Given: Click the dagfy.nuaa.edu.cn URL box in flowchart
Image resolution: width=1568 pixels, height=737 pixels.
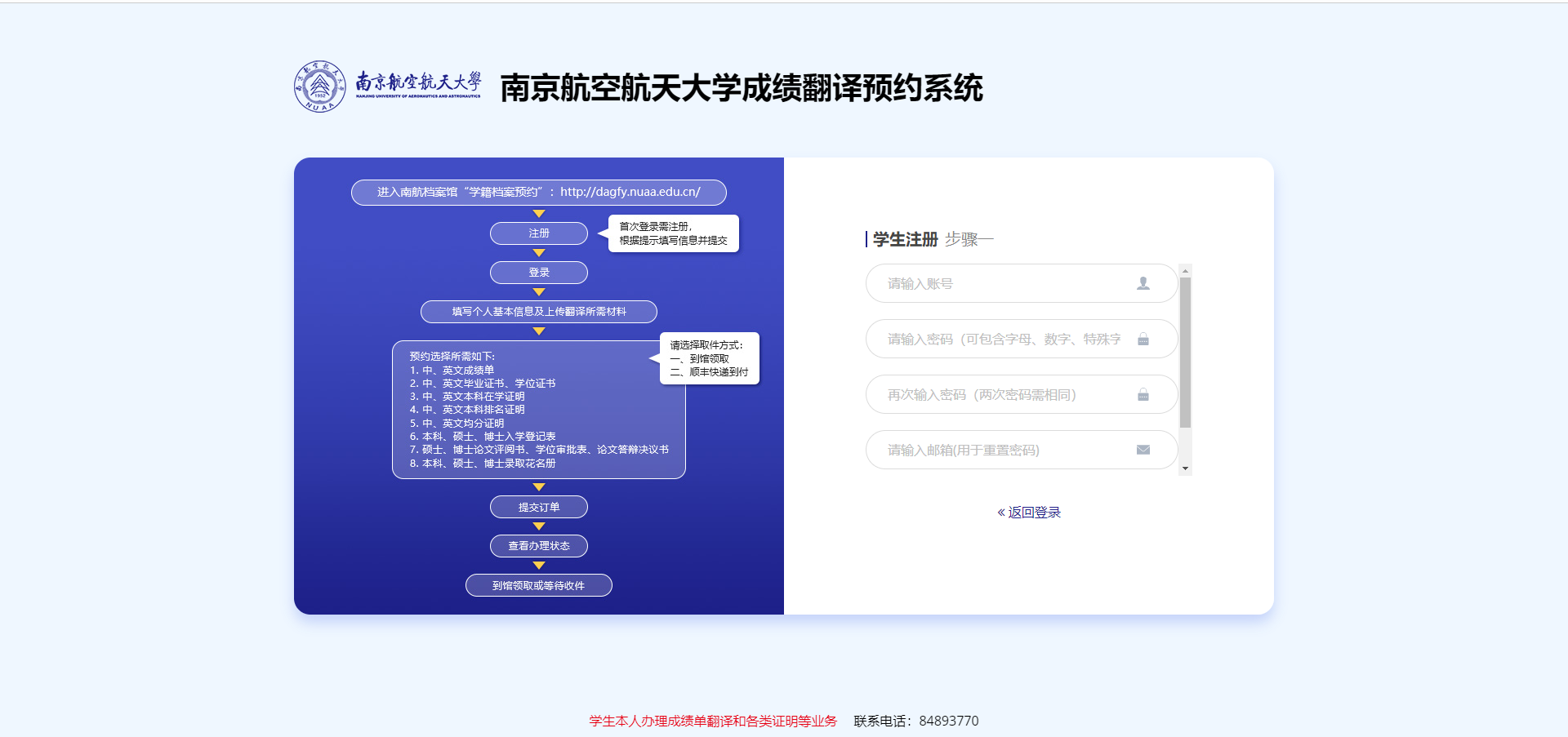Looking at the screenshot, I should click(539, 193).
